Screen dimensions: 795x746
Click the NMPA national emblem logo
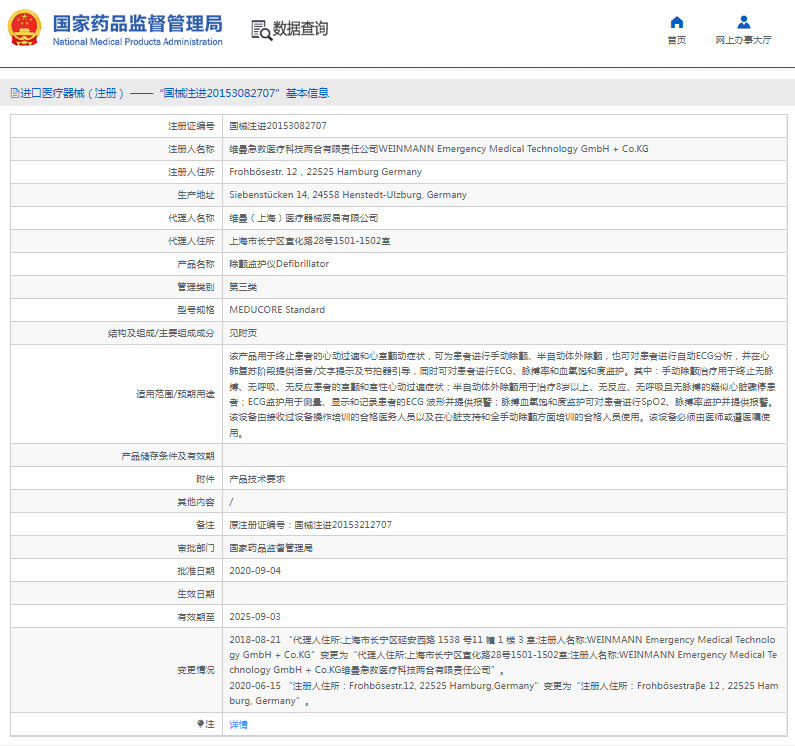[26, 28]
